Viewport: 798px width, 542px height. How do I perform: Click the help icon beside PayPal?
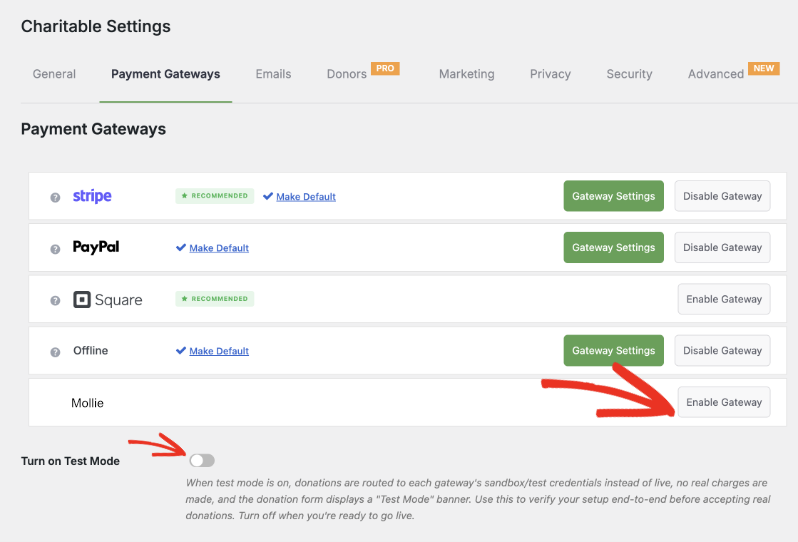(55, 249)
